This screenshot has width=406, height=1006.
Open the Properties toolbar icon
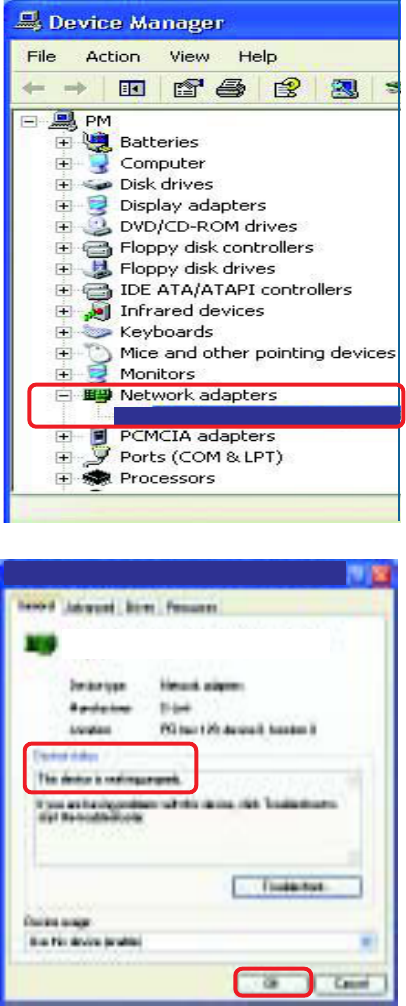tap(189, 89)
